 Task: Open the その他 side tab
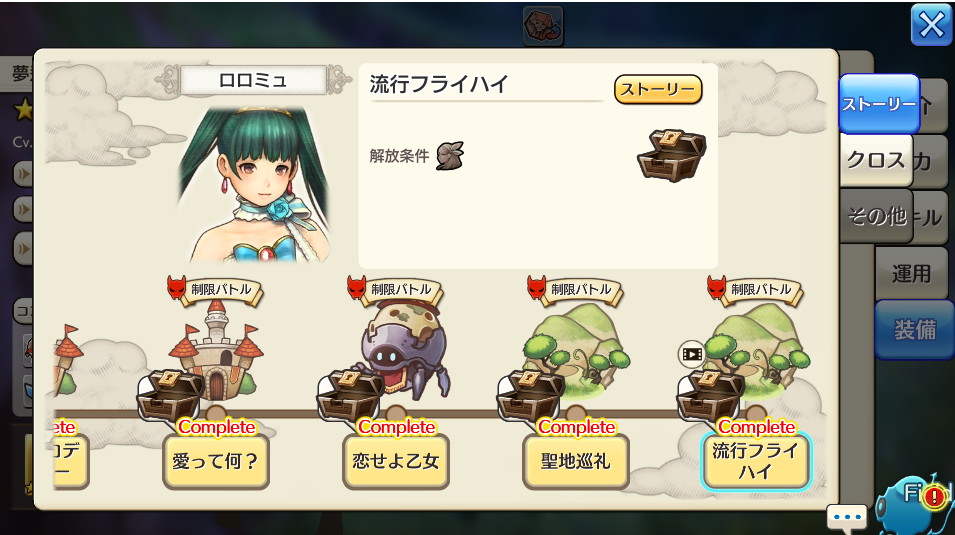coord(876,216)
